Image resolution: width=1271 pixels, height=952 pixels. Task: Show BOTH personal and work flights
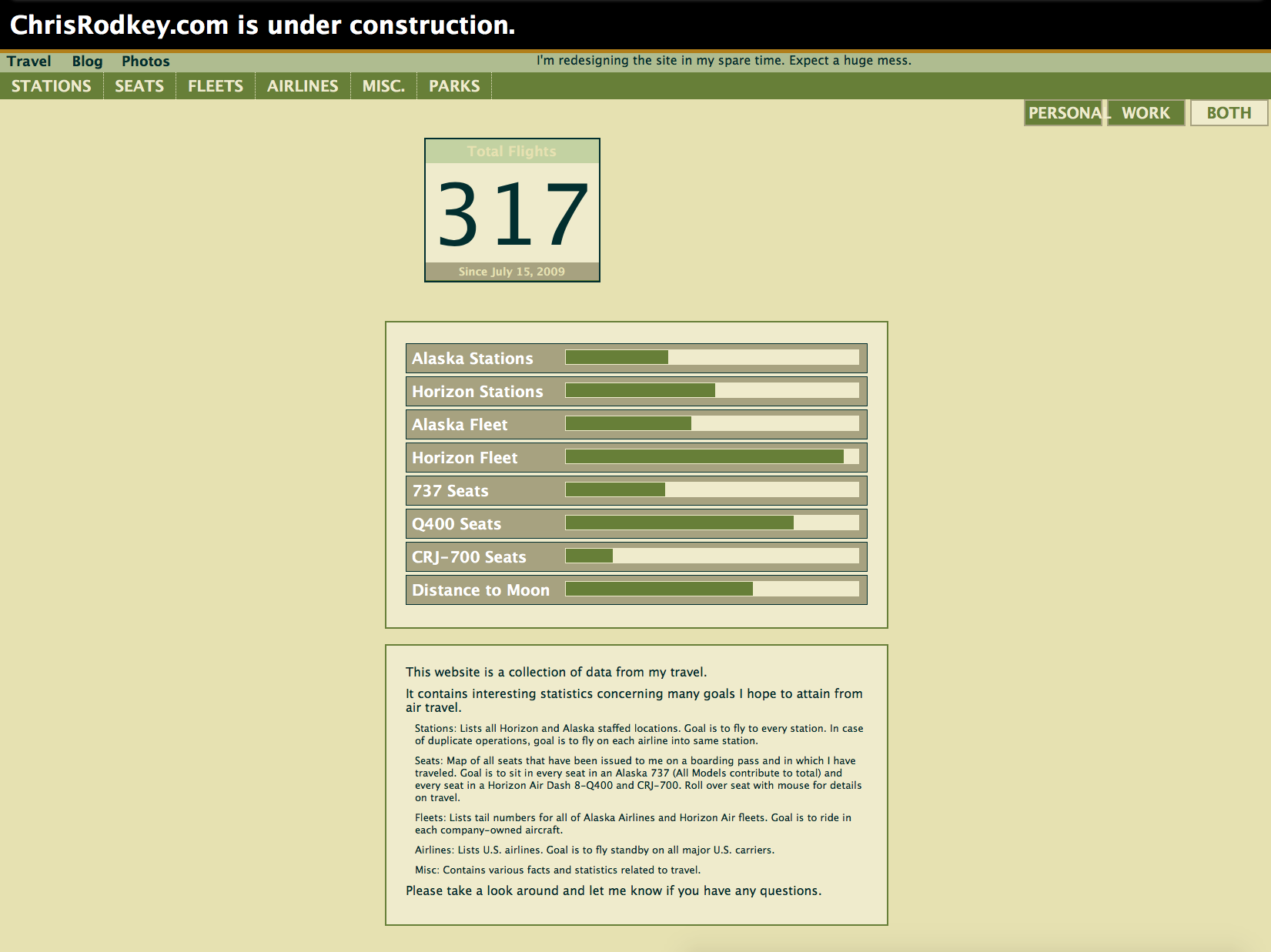point(1229,113)
